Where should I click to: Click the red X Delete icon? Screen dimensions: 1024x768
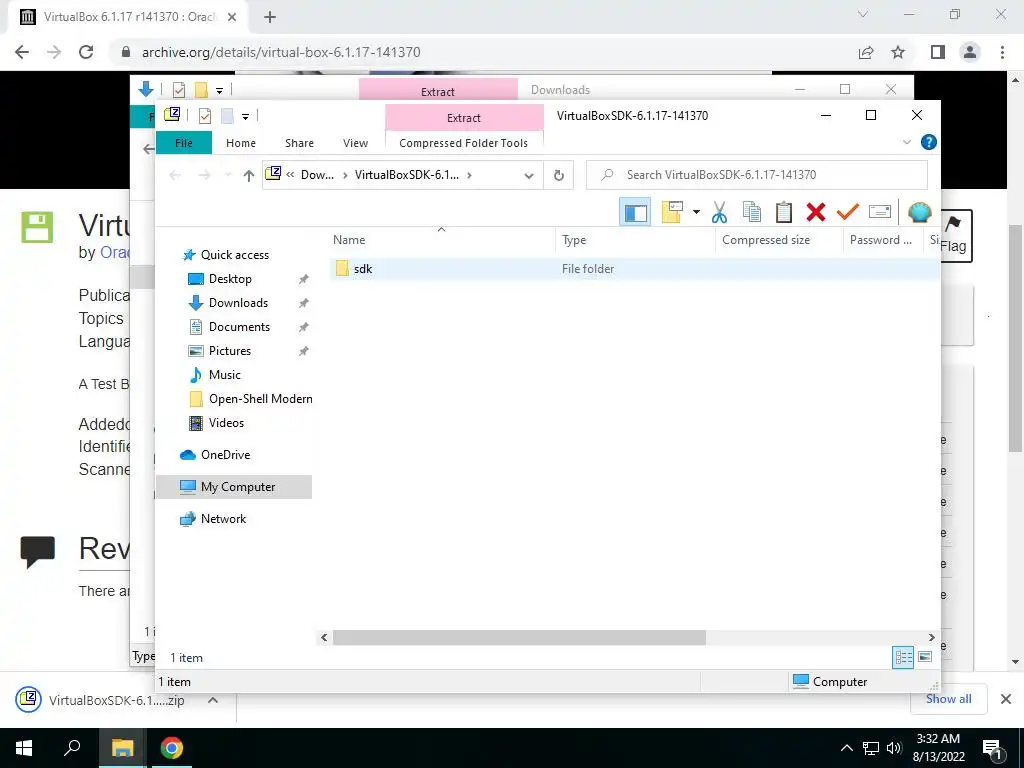tap(816, 212)
